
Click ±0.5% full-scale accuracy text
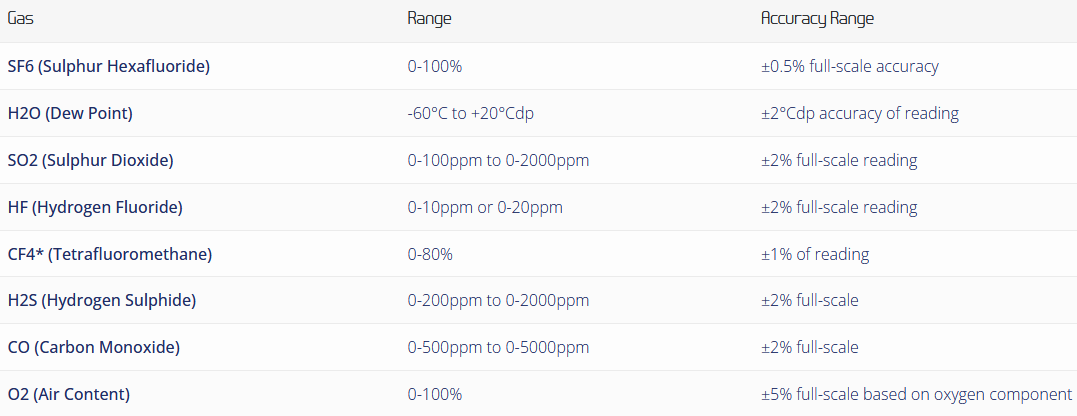849,67
